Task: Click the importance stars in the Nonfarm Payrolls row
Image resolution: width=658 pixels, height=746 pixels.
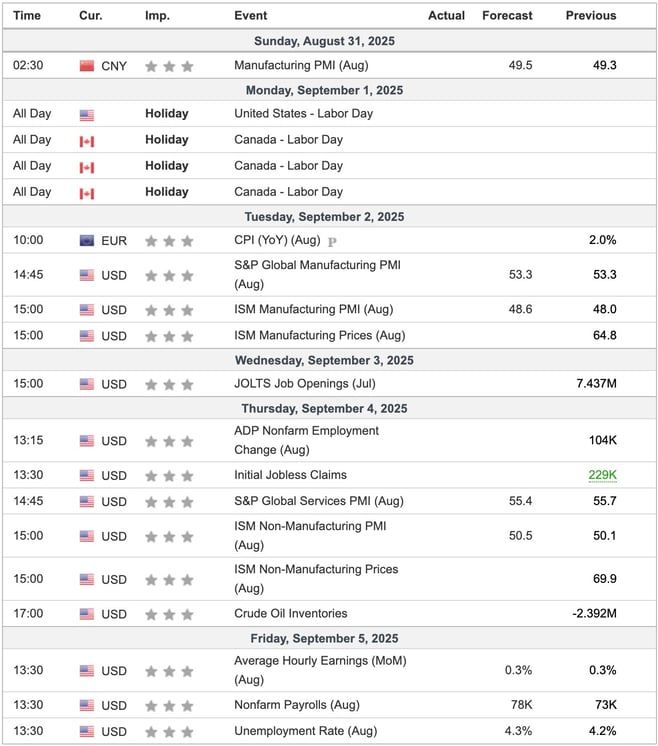Action: pos(169,706)
